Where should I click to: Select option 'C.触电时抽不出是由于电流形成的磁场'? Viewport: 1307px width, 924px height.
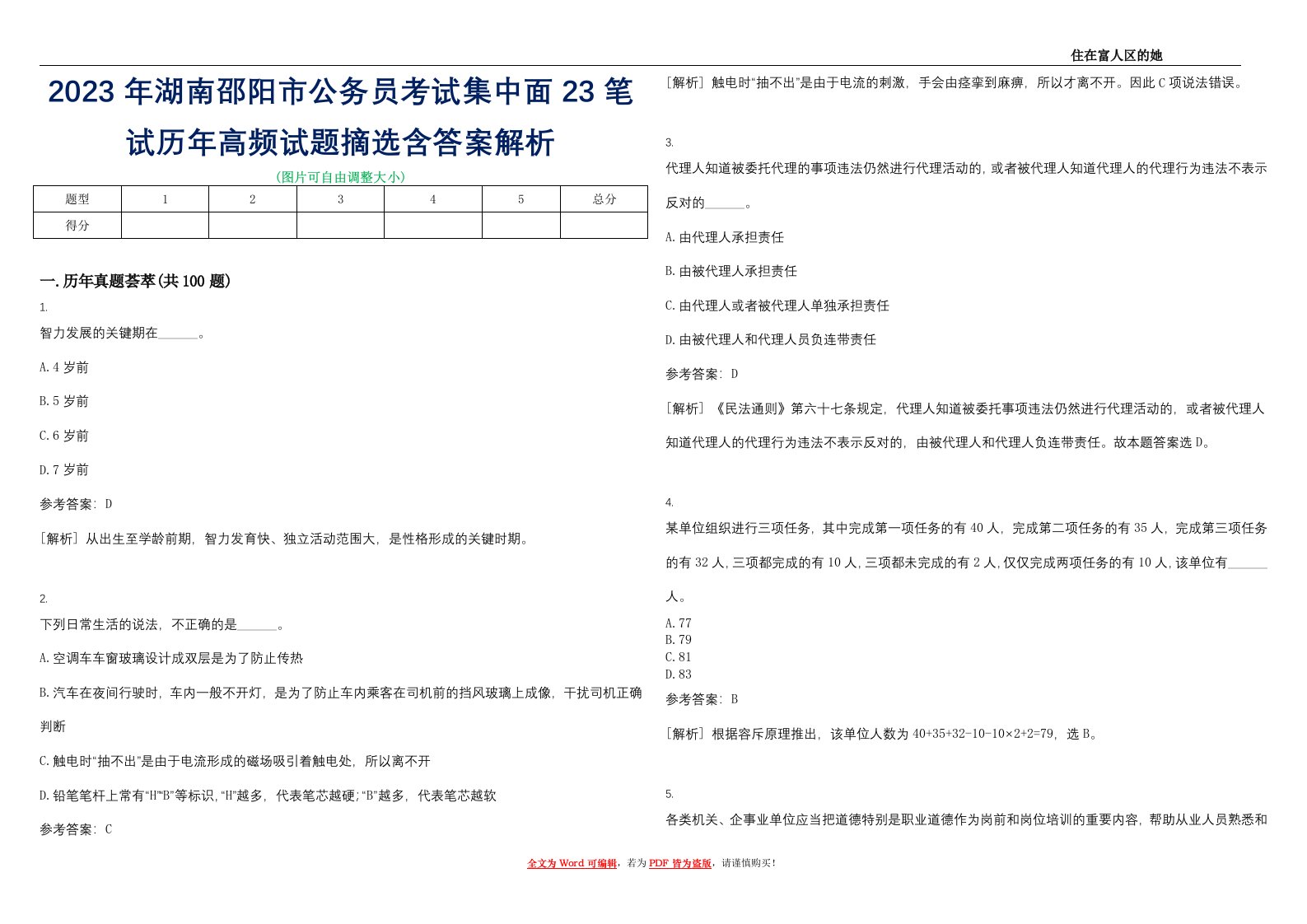(235, 762)
